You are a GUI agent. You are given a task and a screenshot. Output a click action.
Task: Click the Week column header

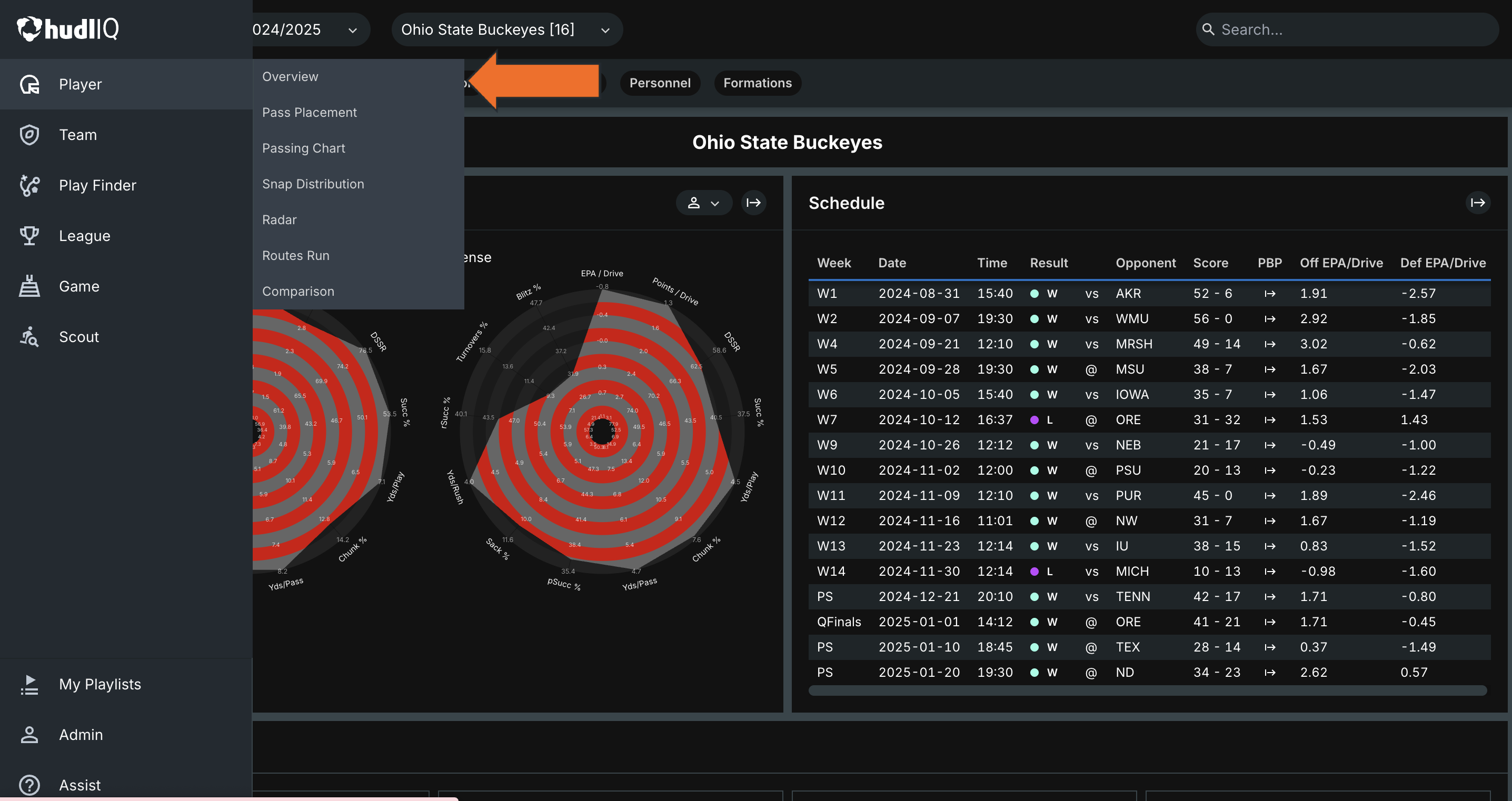tap(833, 263)
